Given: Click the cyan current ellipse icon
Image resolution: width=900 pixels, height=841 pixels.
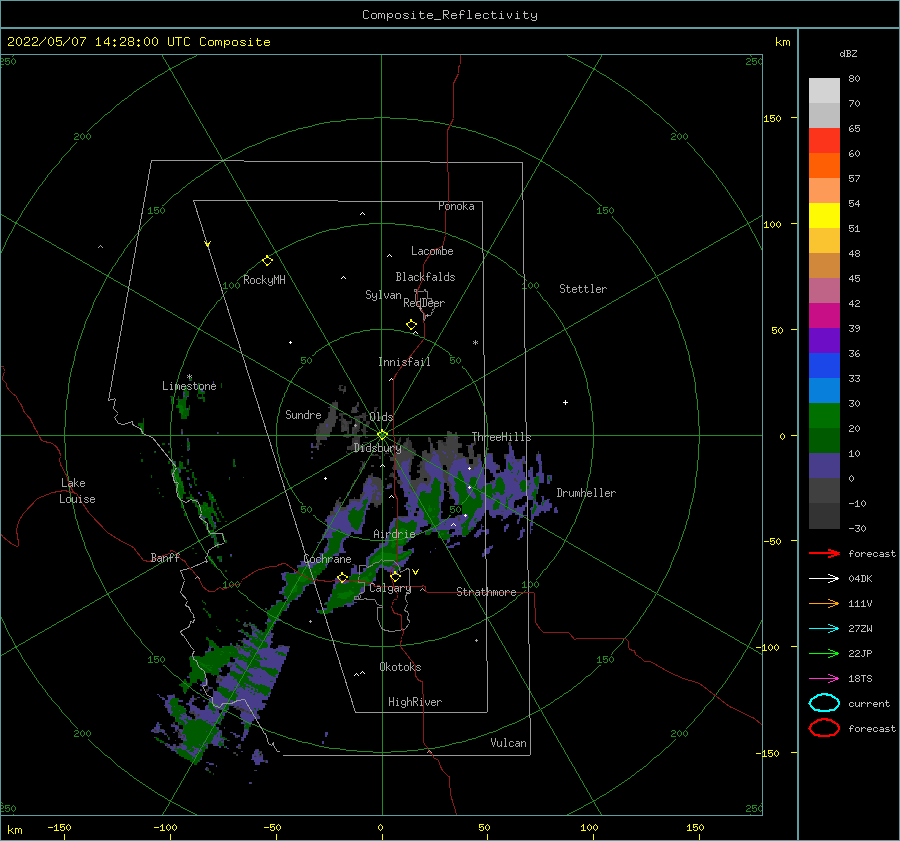Looking at the screenshot, I should [824, 703].
